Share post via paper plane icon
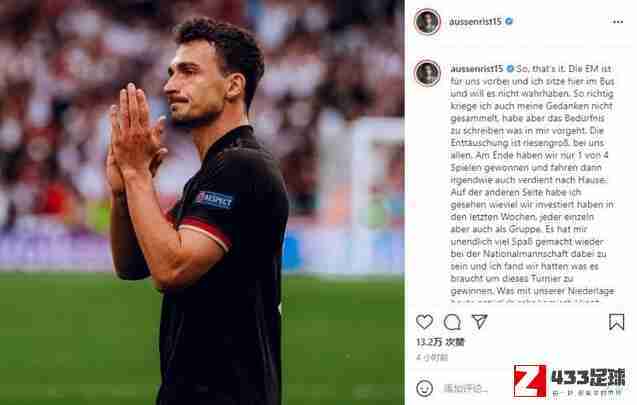 click(x=479, y=321)
